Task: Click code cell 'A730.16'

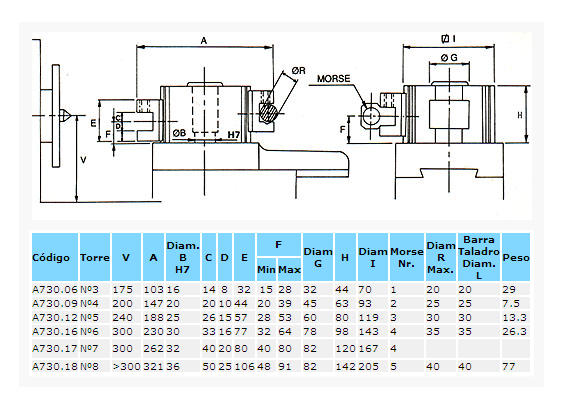Action: click(55, 331)
